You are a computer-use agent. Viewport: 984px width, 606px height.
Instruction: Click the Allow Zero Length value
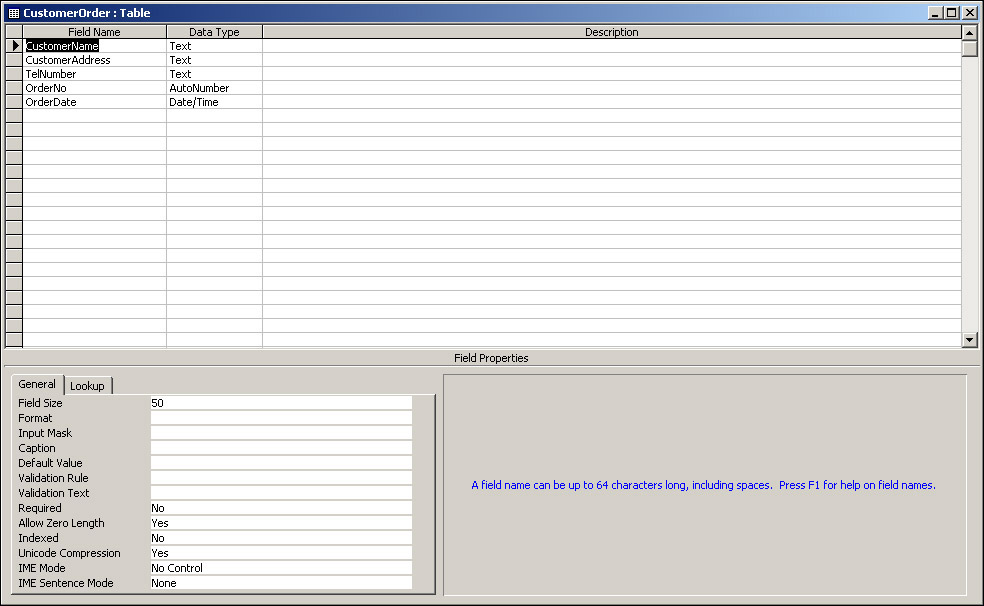pyautogui.click(x=280, y=523)
